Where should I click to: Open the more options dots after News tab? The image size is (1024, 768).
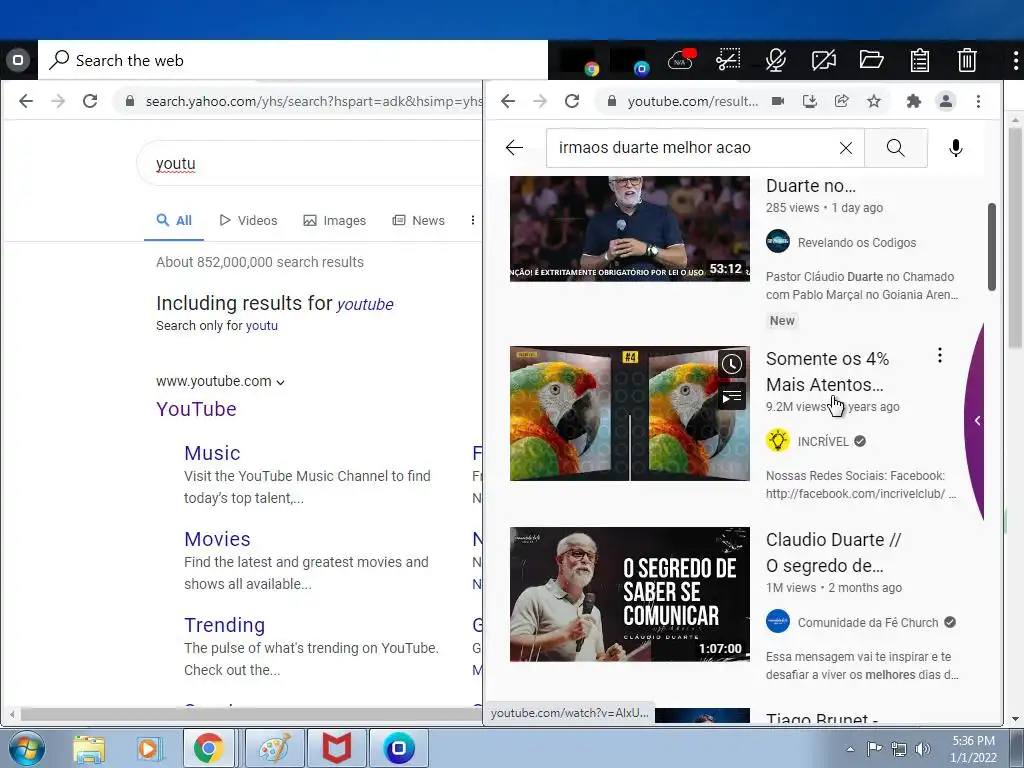point(473,221)
